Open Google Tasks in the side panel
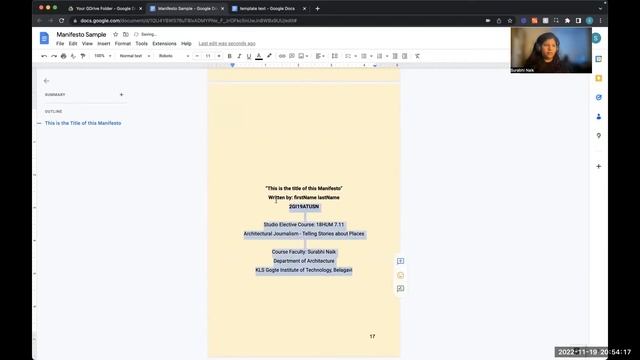640x360 pixels. pos(599,97)
